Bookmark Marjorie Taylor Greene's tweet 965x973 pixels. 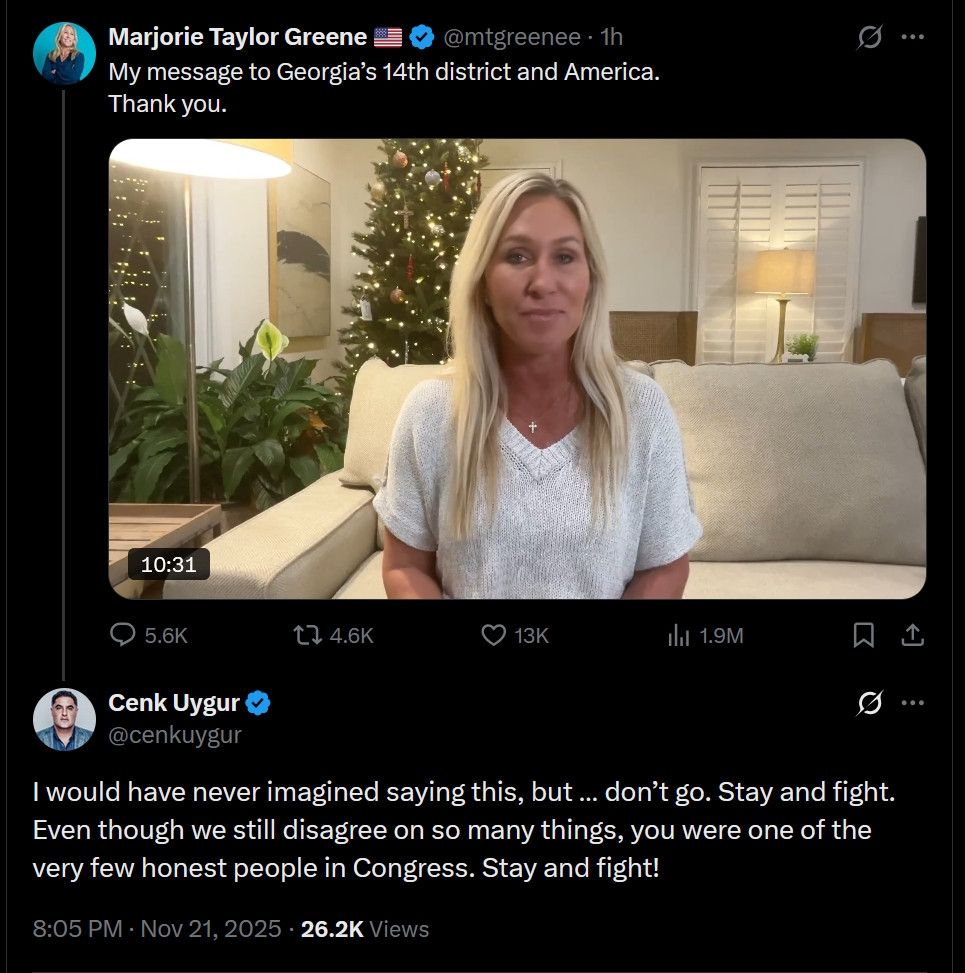[864, 634]
